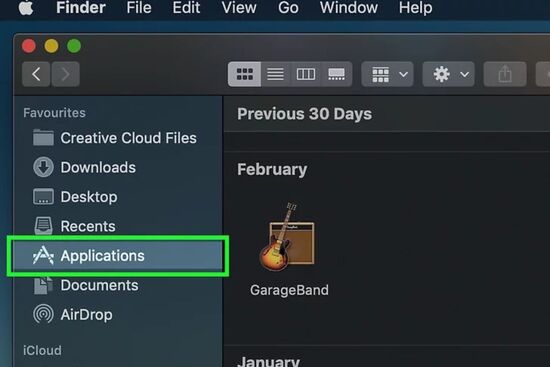Open the View menu
This screenshot has height=367, width=550.
pos(239,8)
